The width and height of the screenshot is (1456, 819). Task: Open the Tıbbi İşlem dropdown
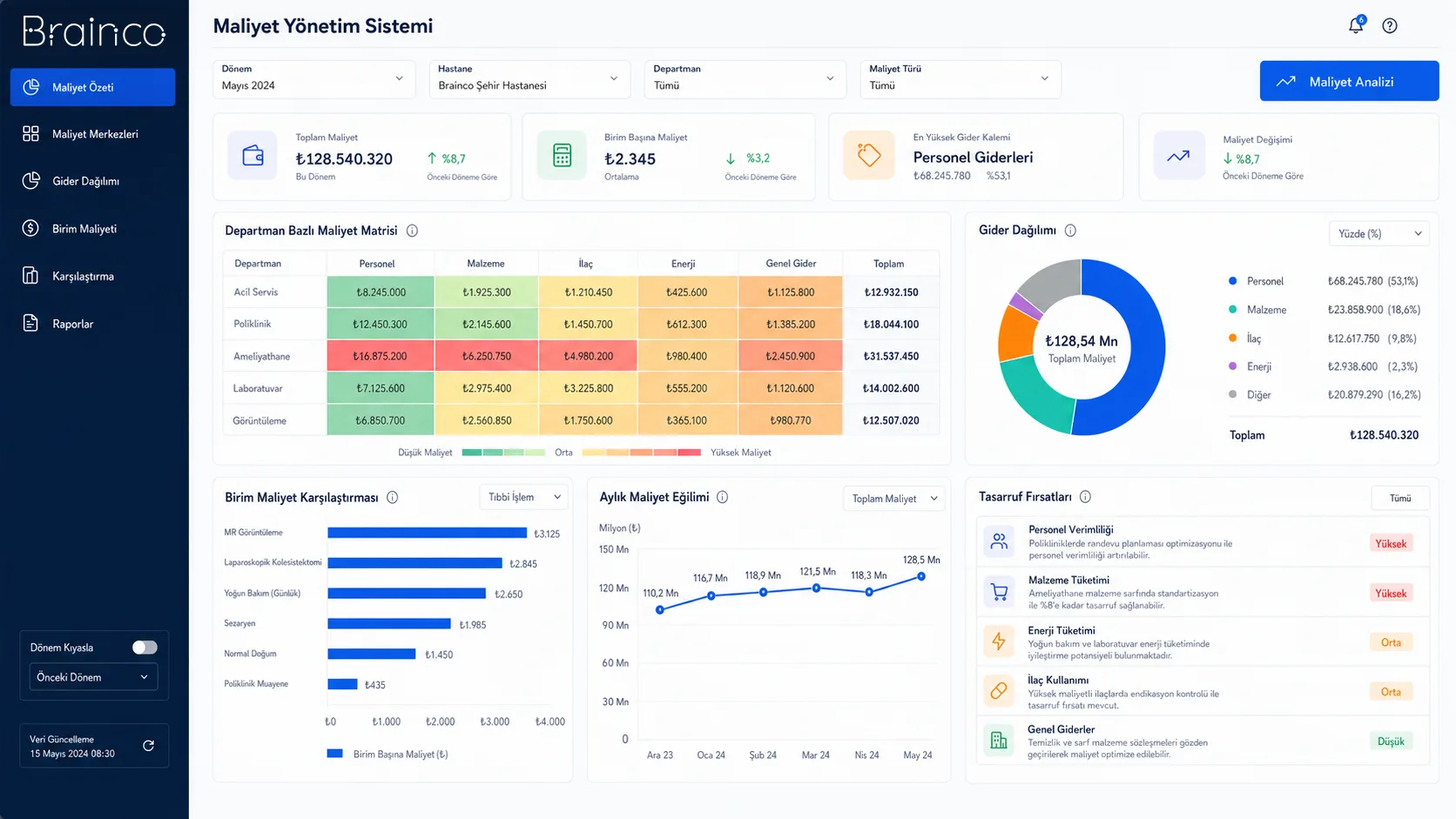tap(524, 497)
